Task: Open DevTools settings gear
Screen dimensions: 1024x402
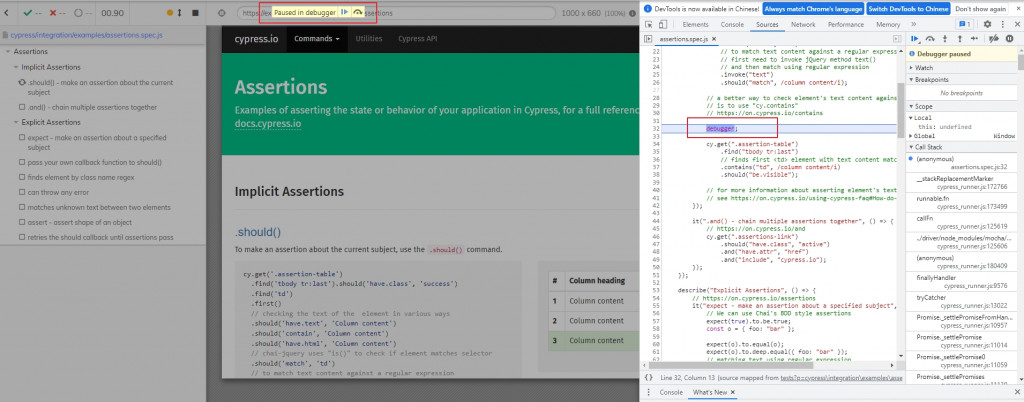Action: [987, 25]
